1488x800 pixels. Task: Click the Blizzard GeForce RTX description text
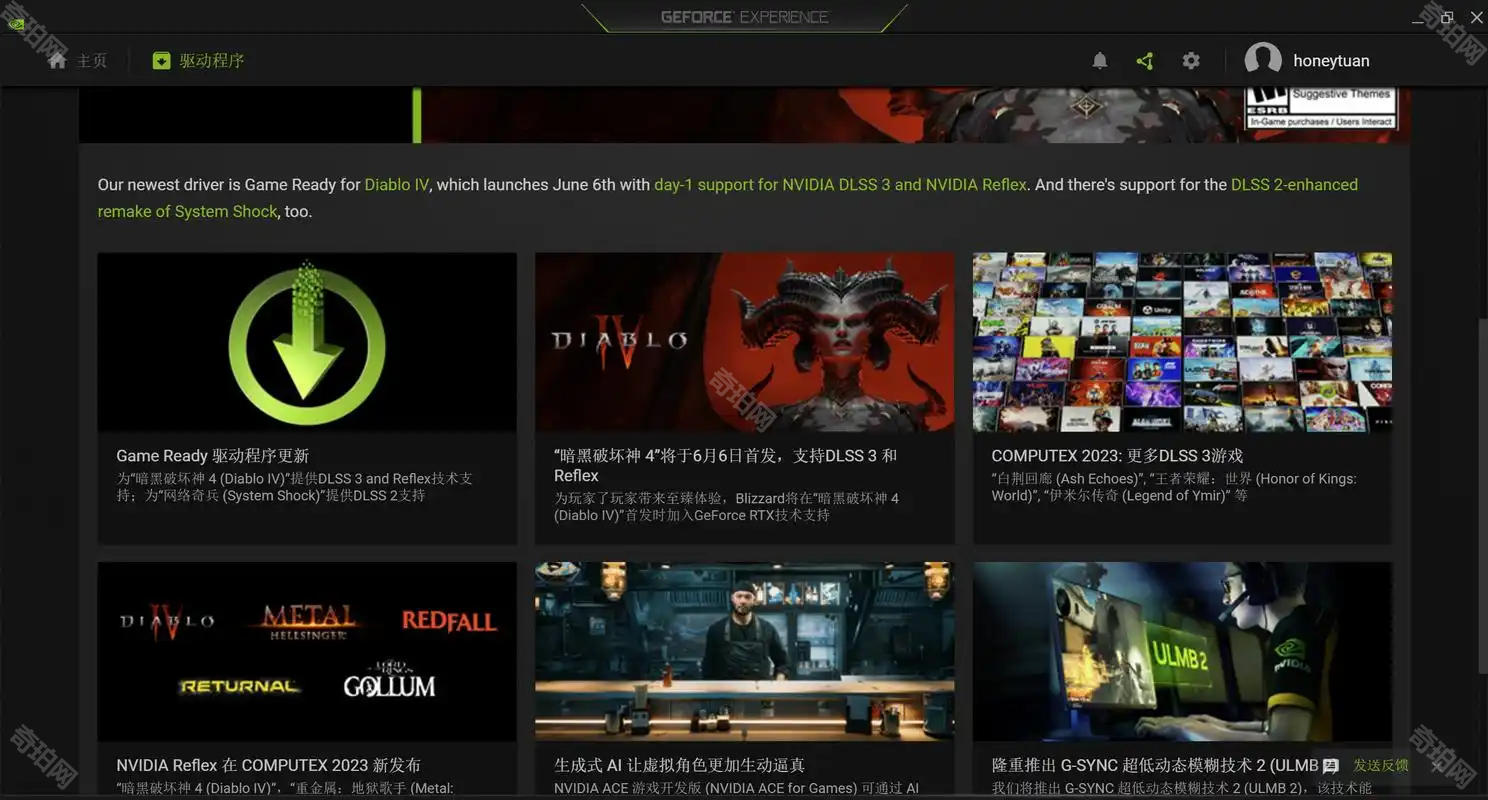point(726,506)
